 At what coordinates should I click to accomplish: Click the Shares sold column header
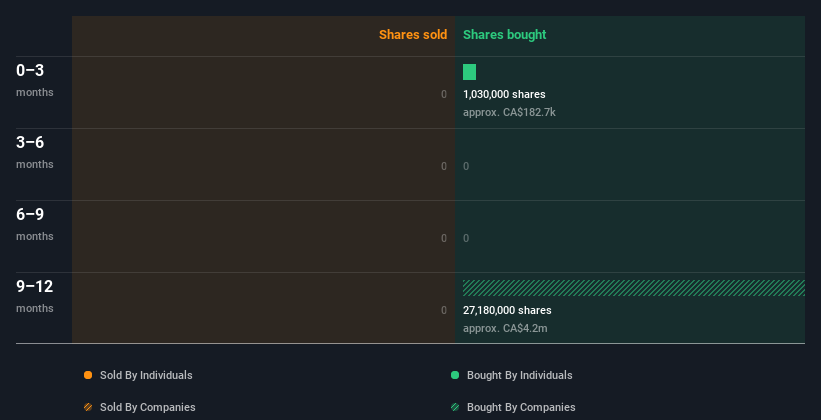pos(413,35)
